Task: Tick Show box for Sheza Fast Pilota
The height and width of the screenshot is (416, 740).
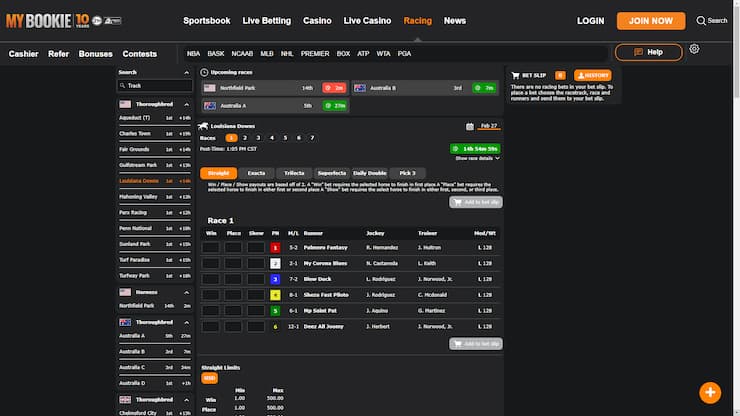Action: pyautogui.click(x=256, y=295)
